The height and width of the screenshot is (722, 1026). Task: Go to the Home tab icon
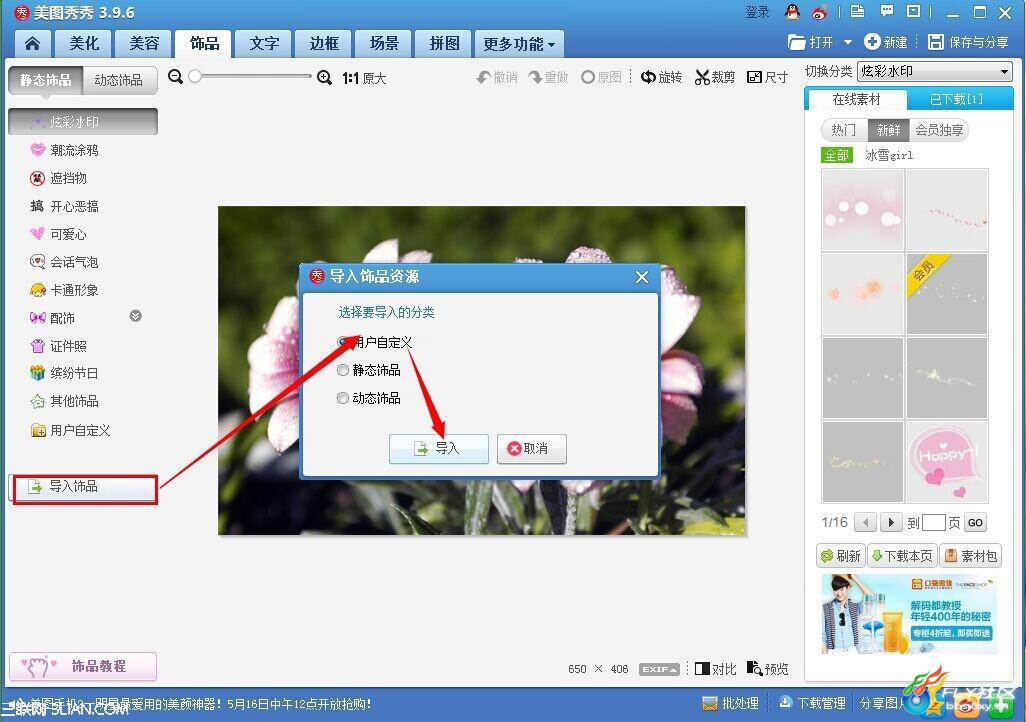coord(32,44)
